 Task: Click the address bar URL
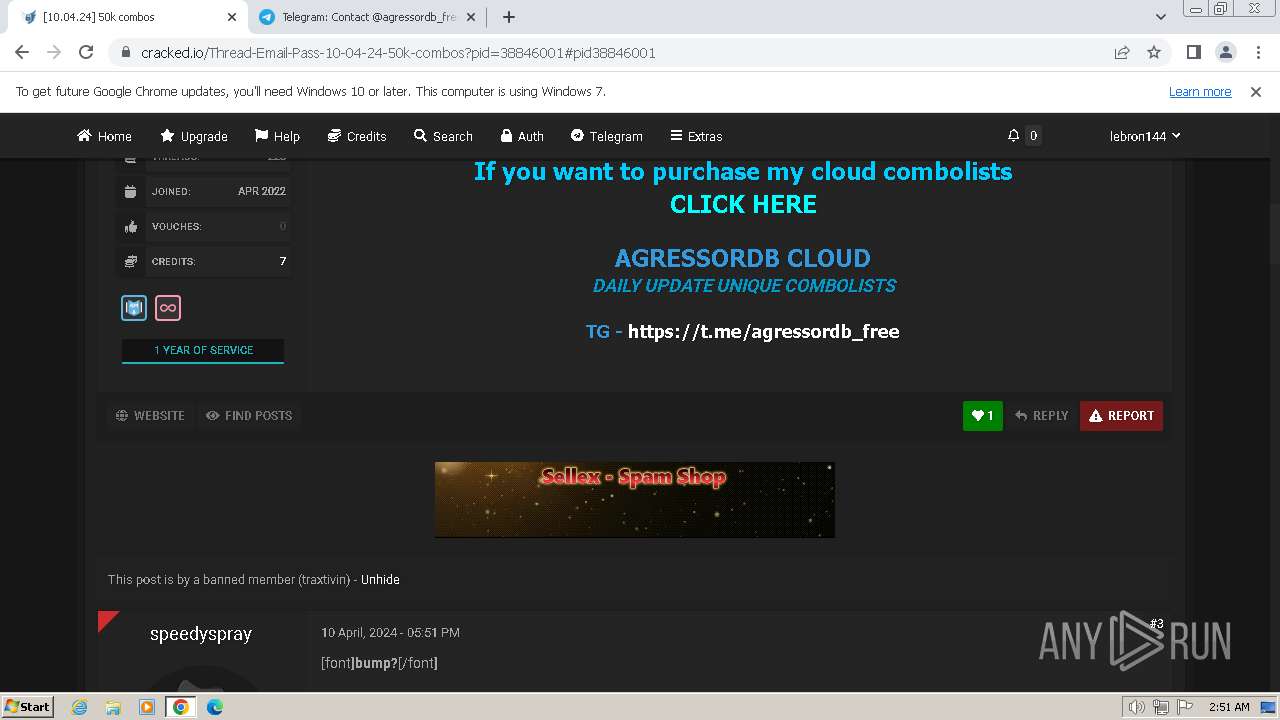tap(398, 53)
